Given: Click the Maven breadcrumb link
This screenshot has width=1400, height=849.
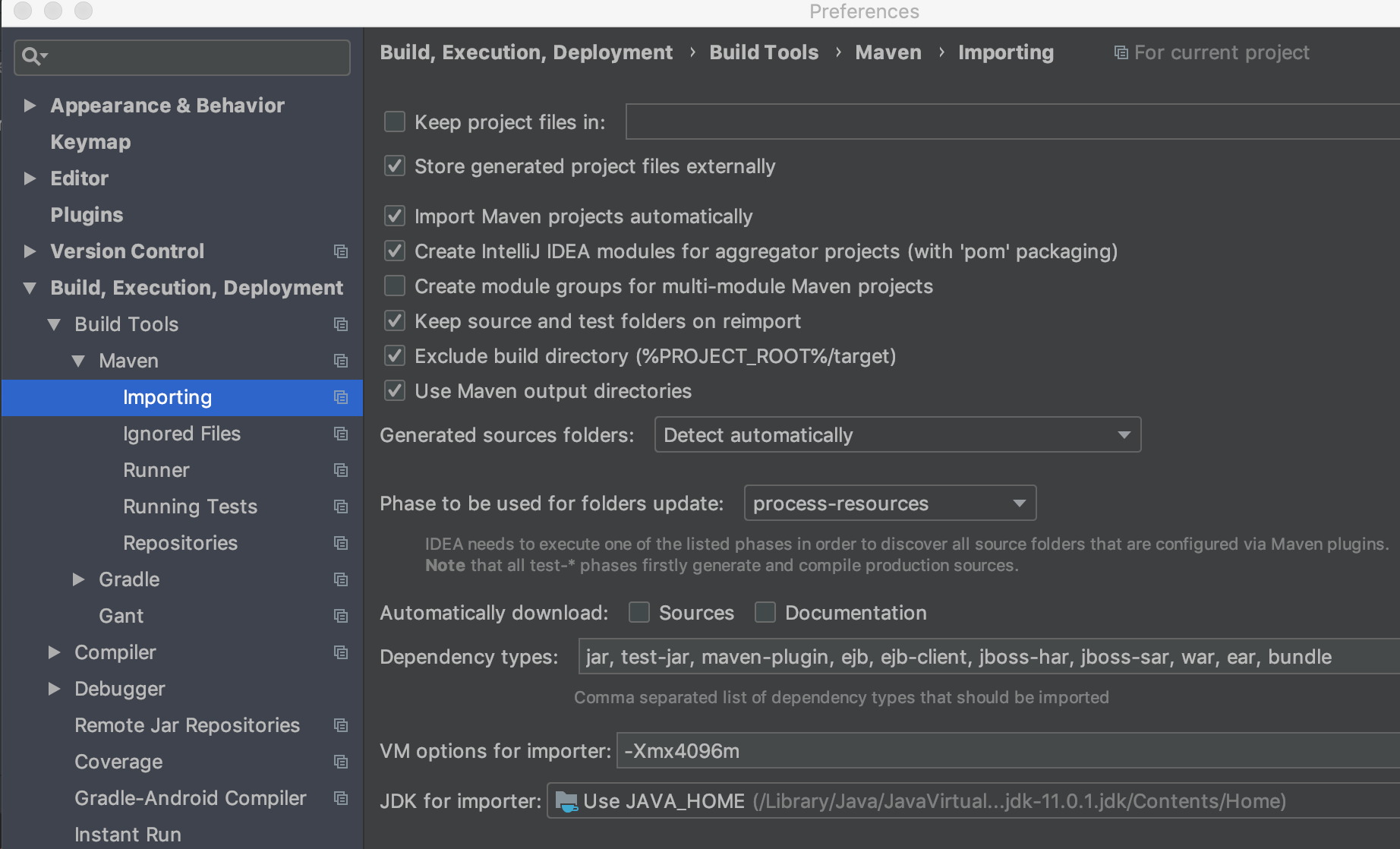Looking at the screenshot, I should pos(888,52).
